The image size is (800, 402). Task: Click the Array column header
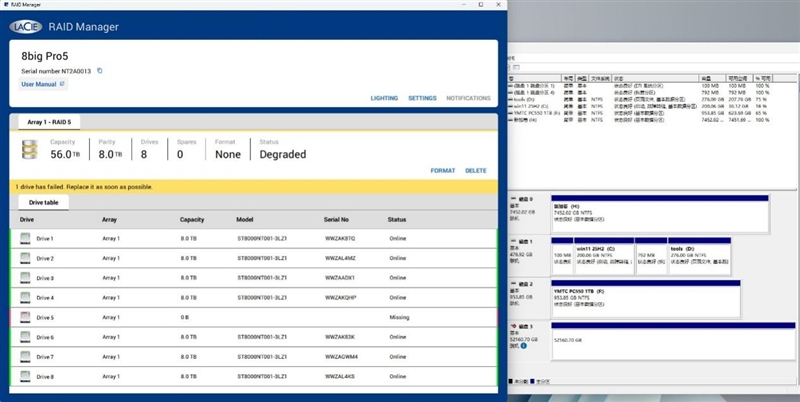(x=109, y=219)
